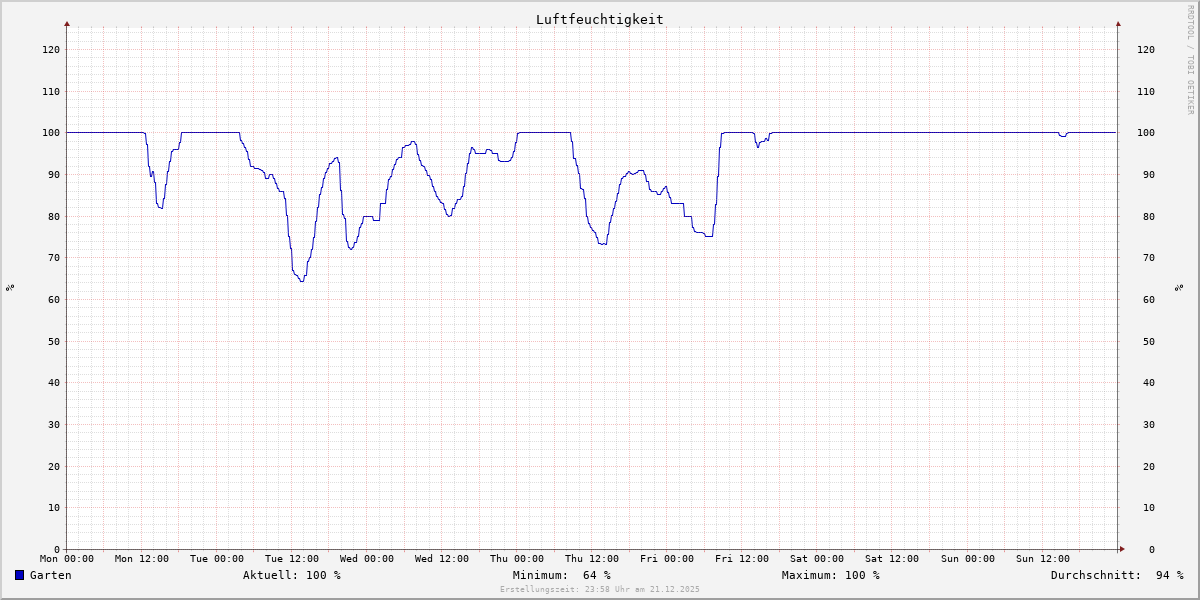This screenshot has width=1200, height=600.
Task: Click the "Tue 00:00" time axis label
Action: [x=217, y=559]
